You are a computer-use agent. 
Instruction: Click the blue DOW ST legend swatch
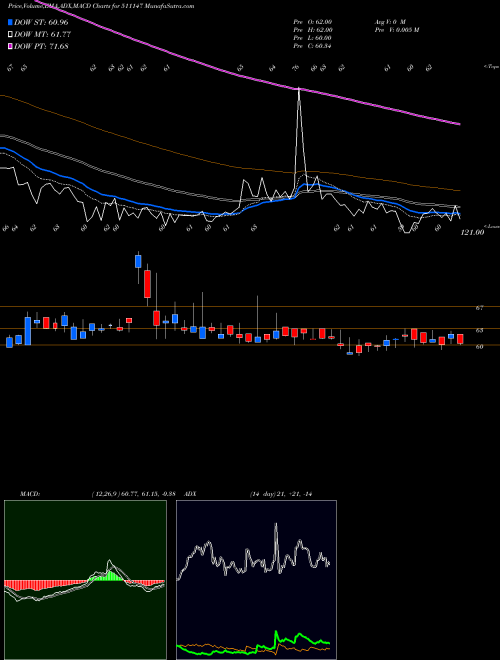(x=11, y=22)
